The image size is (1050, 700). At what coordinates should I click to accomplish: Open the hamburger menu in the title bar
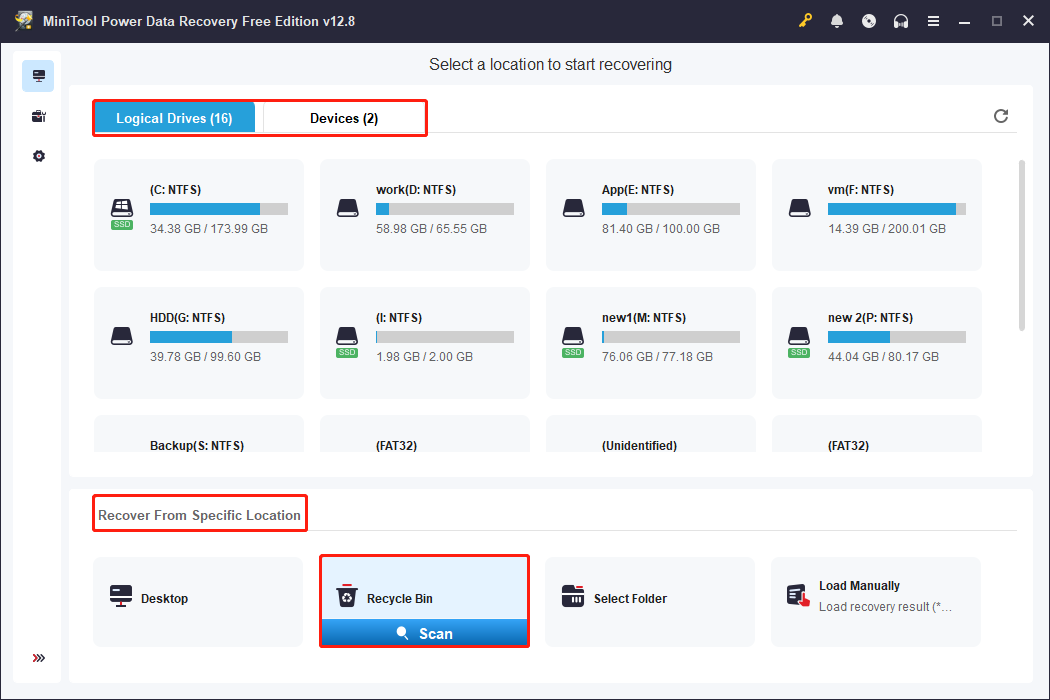pyautogui.click(x=933, y=20)
